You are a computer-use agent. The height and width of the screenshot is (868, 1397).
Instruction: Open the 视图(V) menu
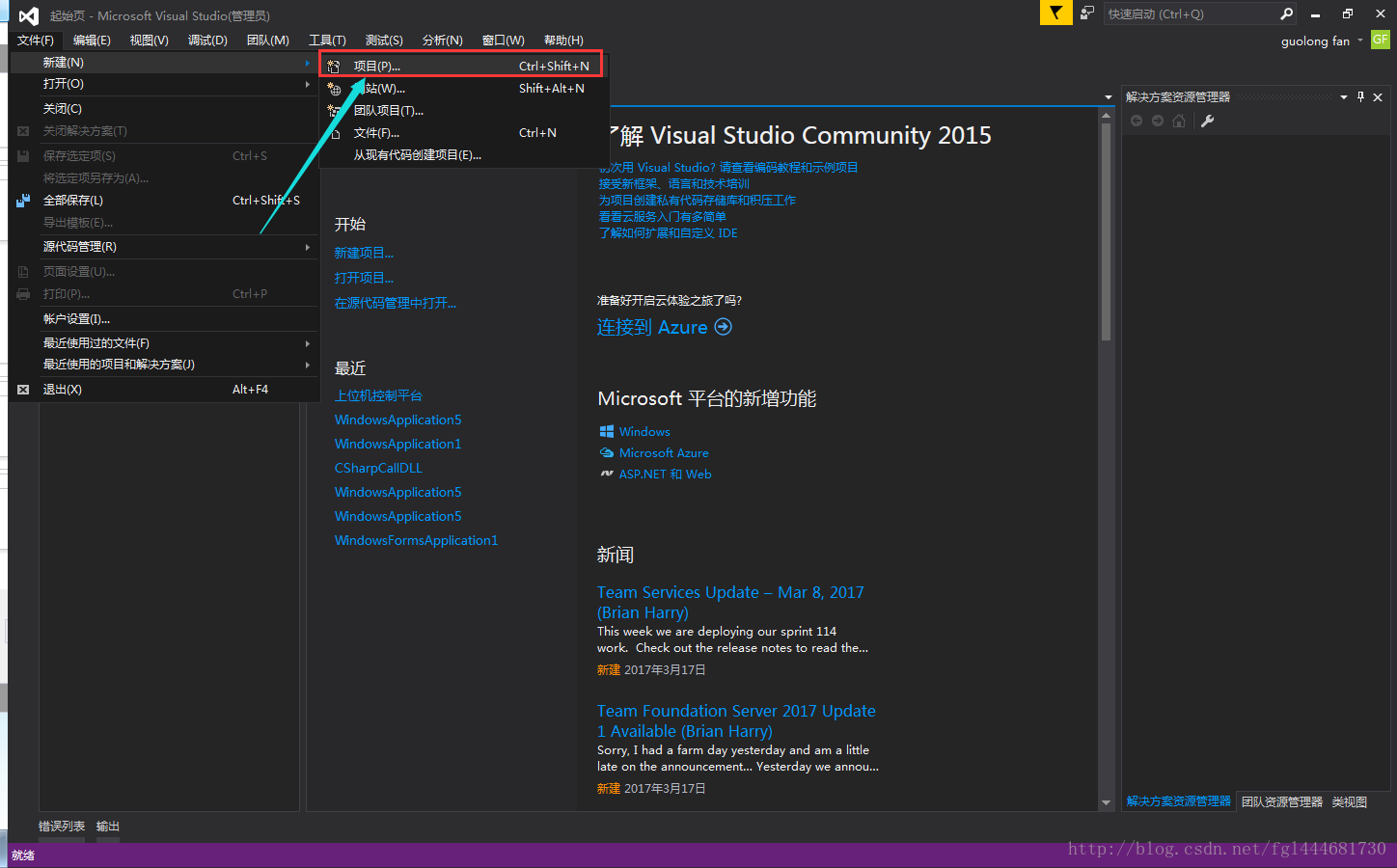(x=150, y=41)
